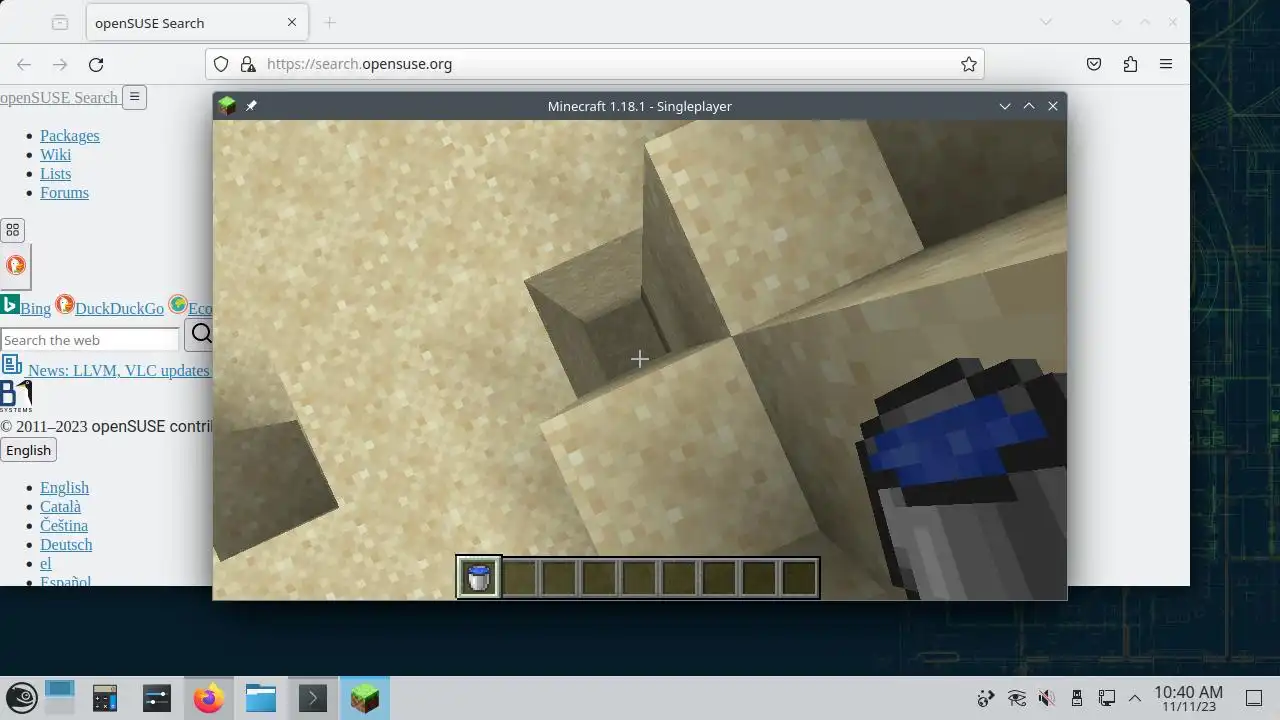This screenshot has width=1280, height=720.
Task: Reload the openSUSE Search page
Action: pyautogui.click(x=96, y=64)
